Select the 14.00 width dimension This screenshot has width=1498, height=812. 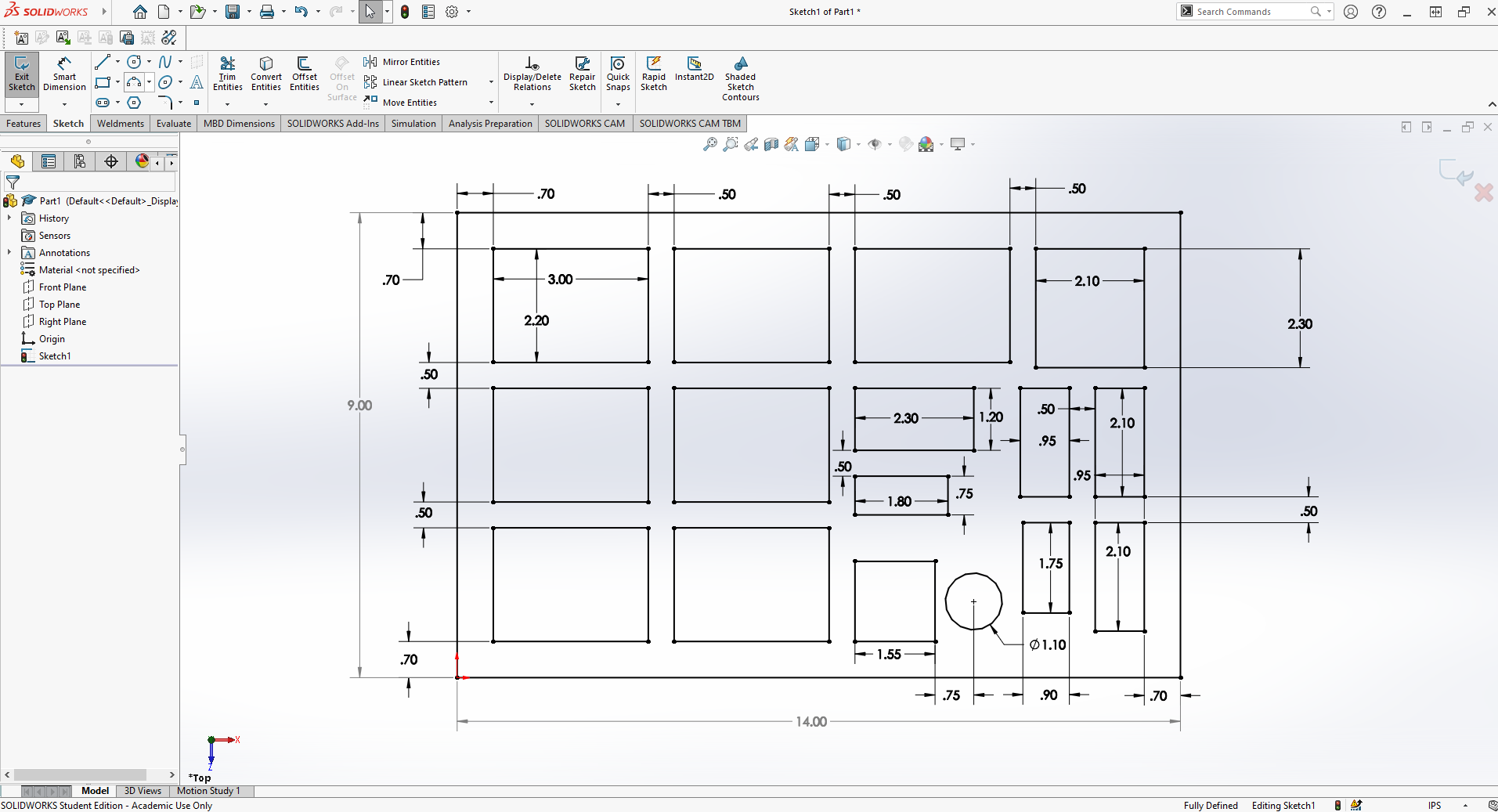tap(811, 721)
